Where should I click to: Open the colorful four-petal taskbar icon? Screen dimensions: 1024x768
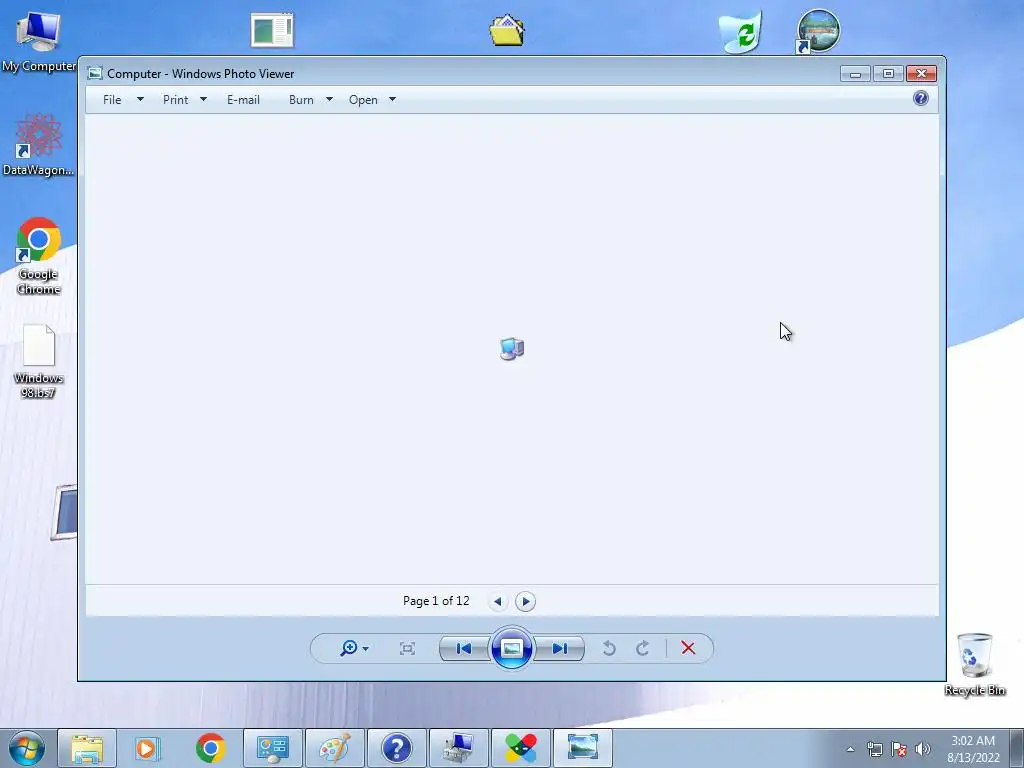[x=520, y=748]
